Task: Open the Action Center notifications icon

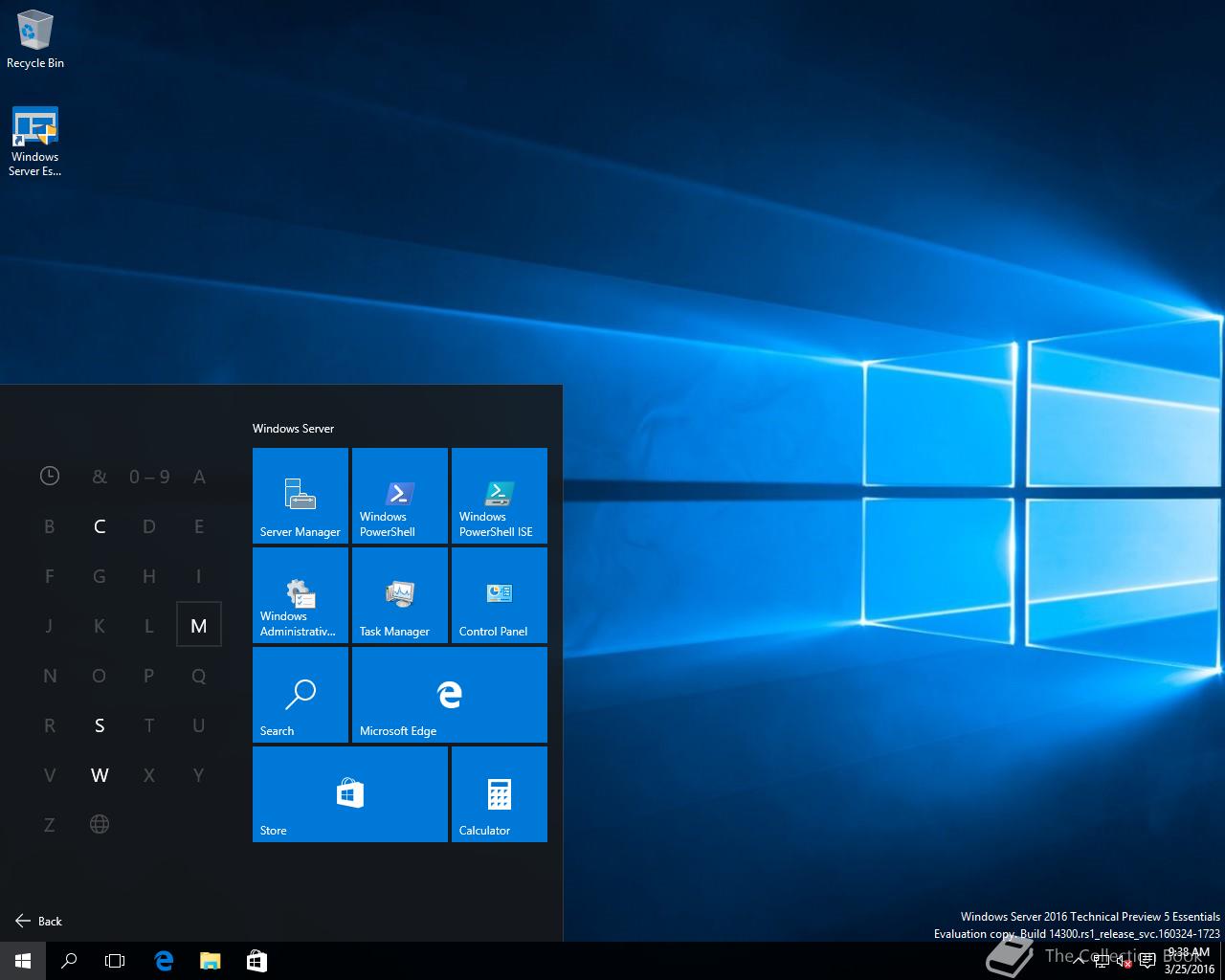Action: [1147, 961]
